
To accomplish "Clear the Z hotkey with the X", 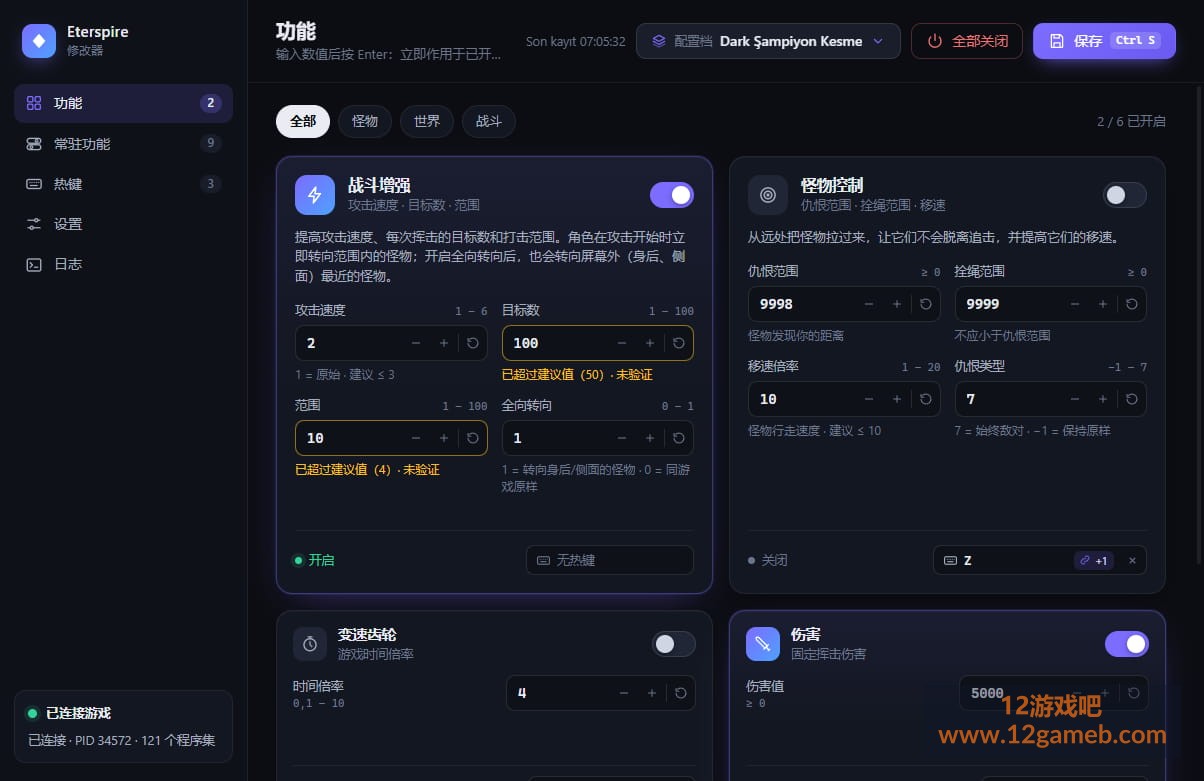I will 1132,561.
